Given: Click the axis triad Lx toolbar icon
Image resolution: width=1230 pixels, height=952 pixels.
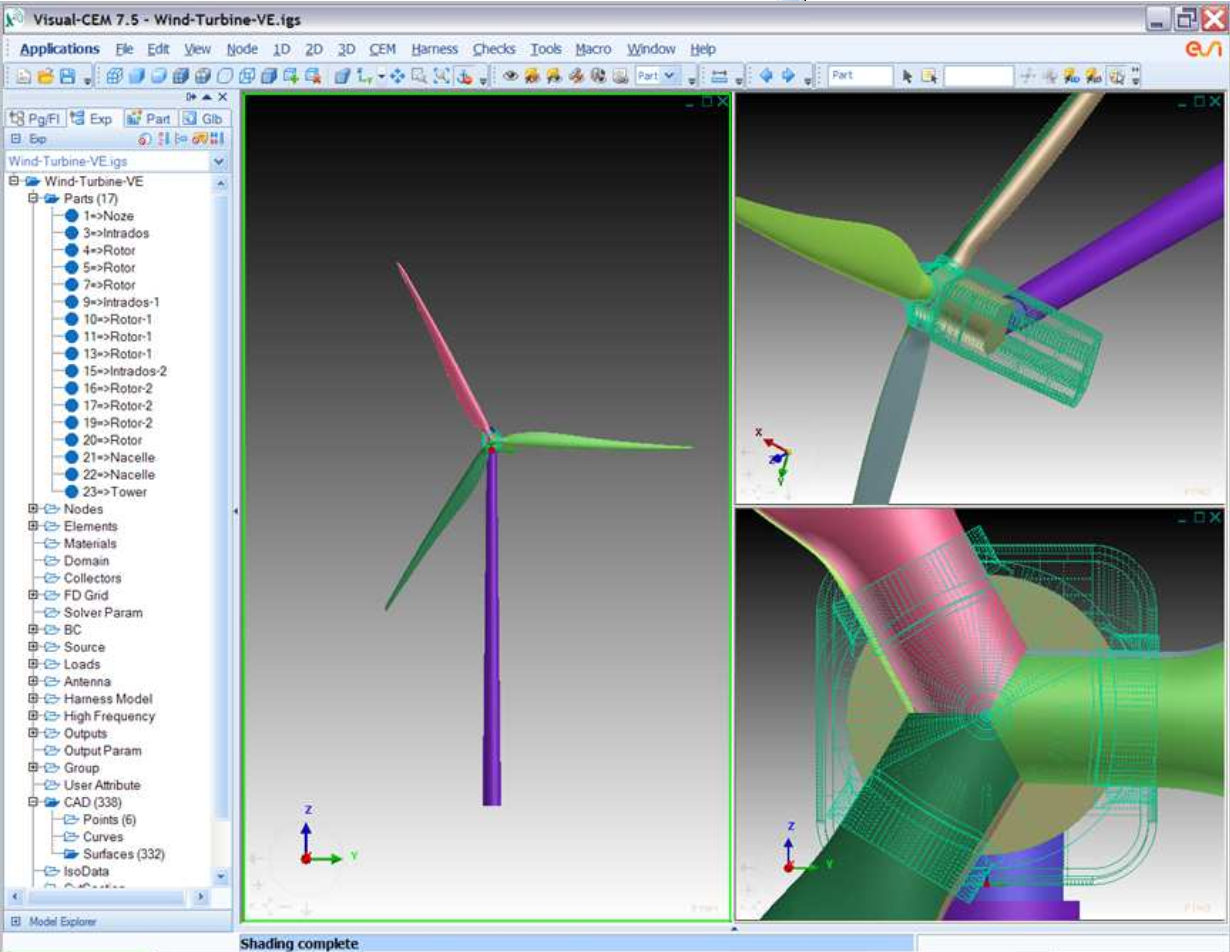Looking at the screenshot, I should [x=366, y=76].
